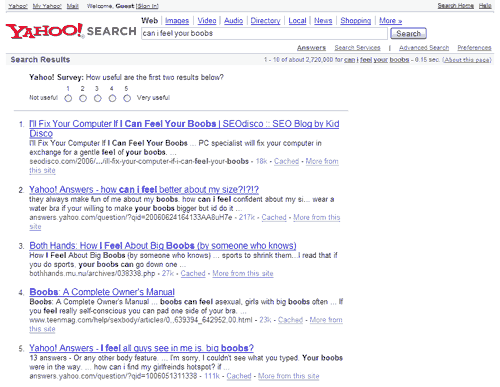Choose survey rating 4 radio button

pyautogui.click(x=112, y=98)
